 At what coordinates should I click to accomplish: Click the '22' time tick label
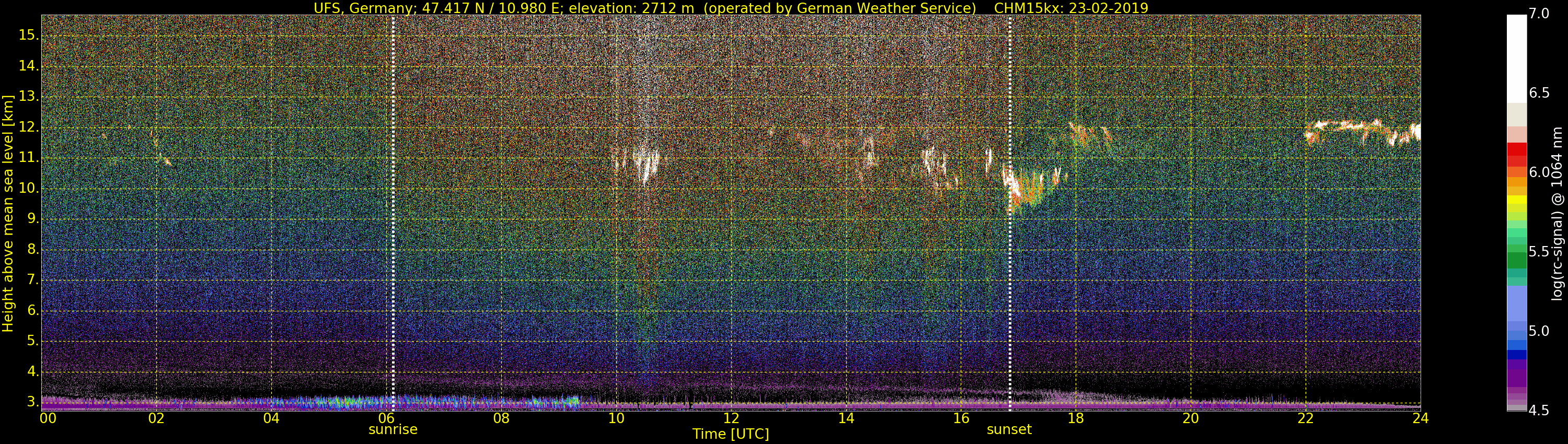click(1306, 418)
